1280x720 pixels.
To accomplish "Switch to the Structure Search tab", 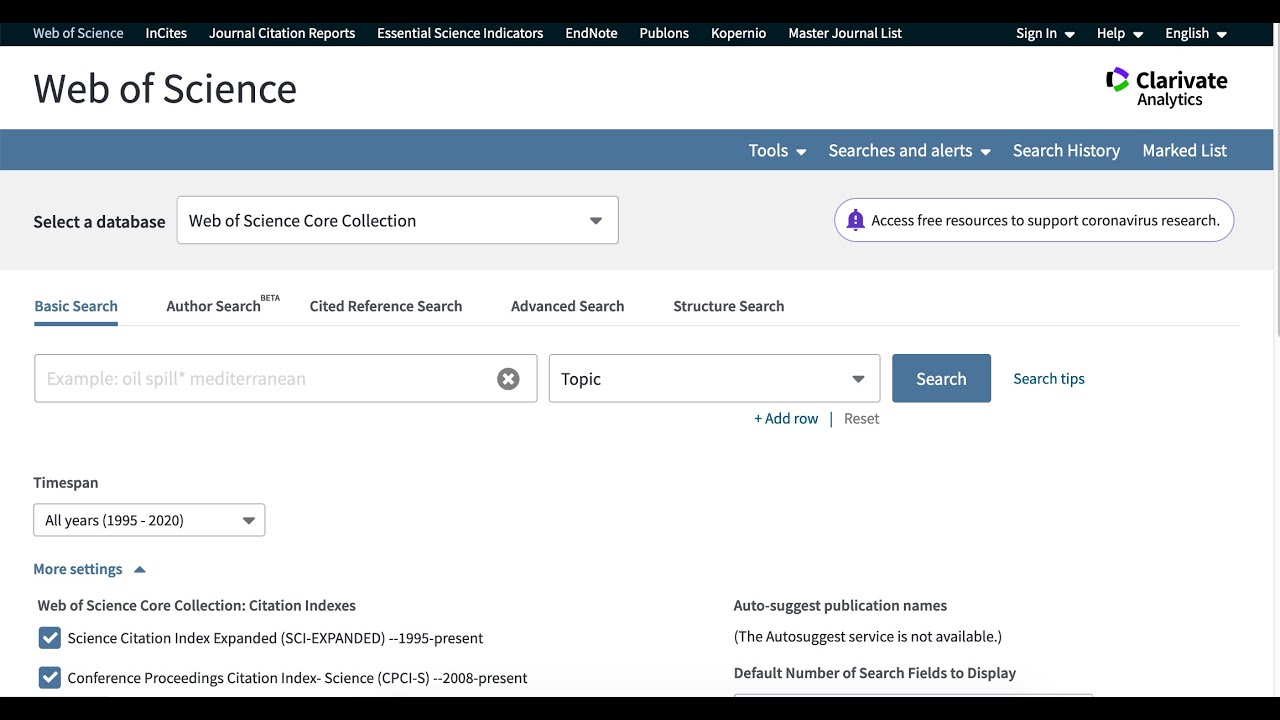I will pos(728,306).
